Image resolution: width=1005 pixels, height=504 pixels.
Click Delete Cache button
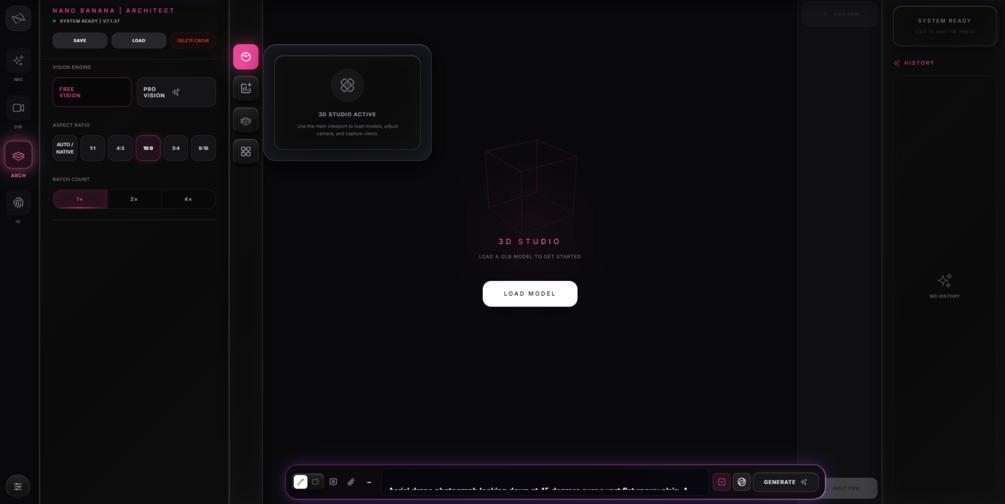[x=193, y=40]
